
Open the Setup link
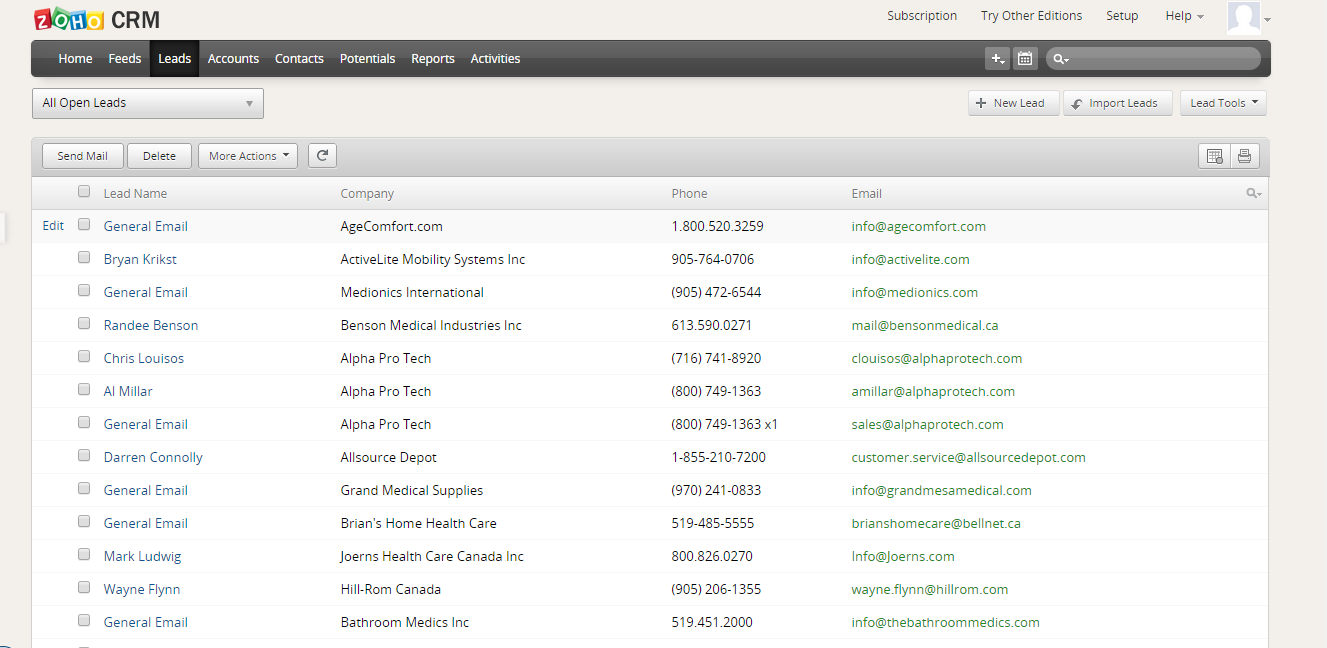pyautogui.click(x=1122, y=16)
